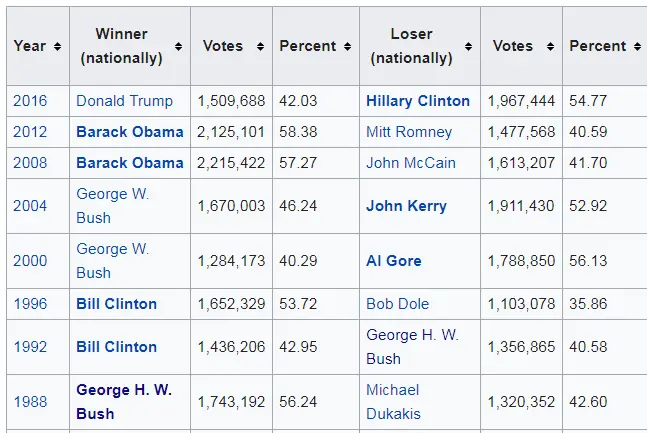Sort winner's Votes column arrows
The image size is (647, 433).
point(260,47)
